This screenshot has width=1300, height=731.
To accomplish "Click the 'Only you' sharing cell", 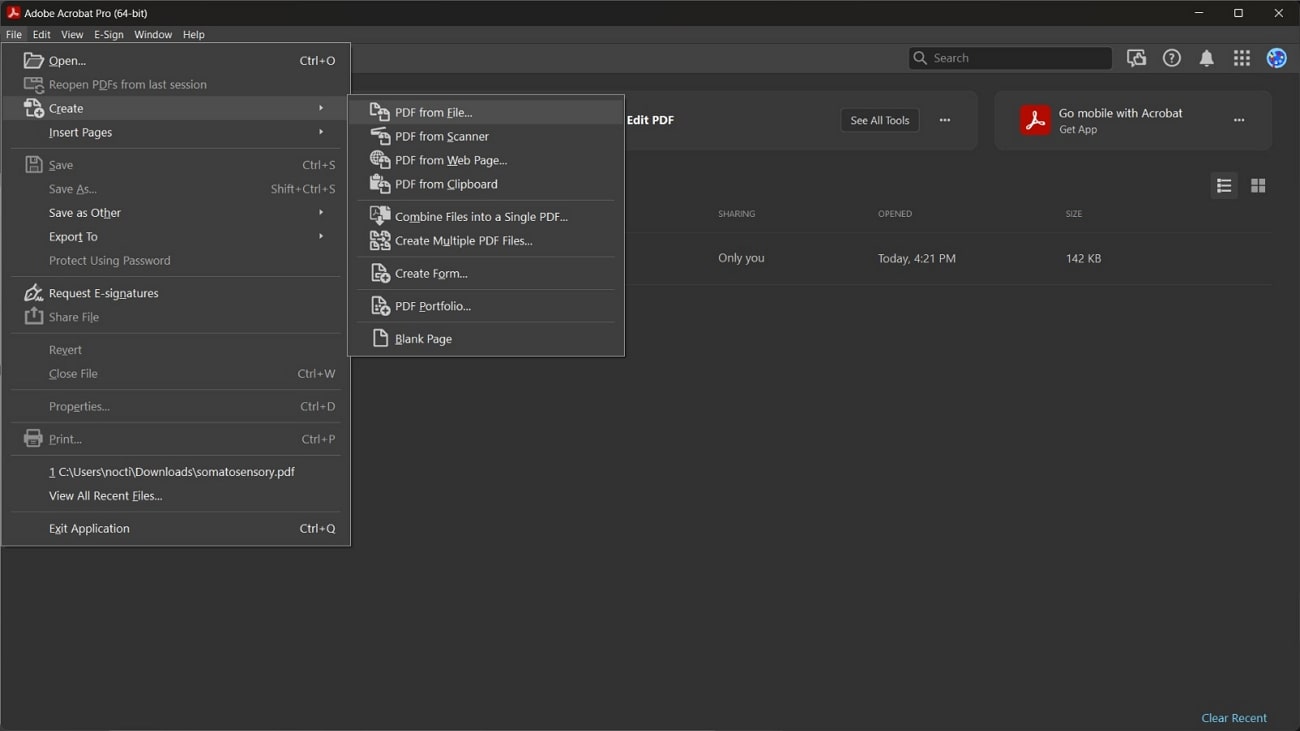I will pos(741,258).
